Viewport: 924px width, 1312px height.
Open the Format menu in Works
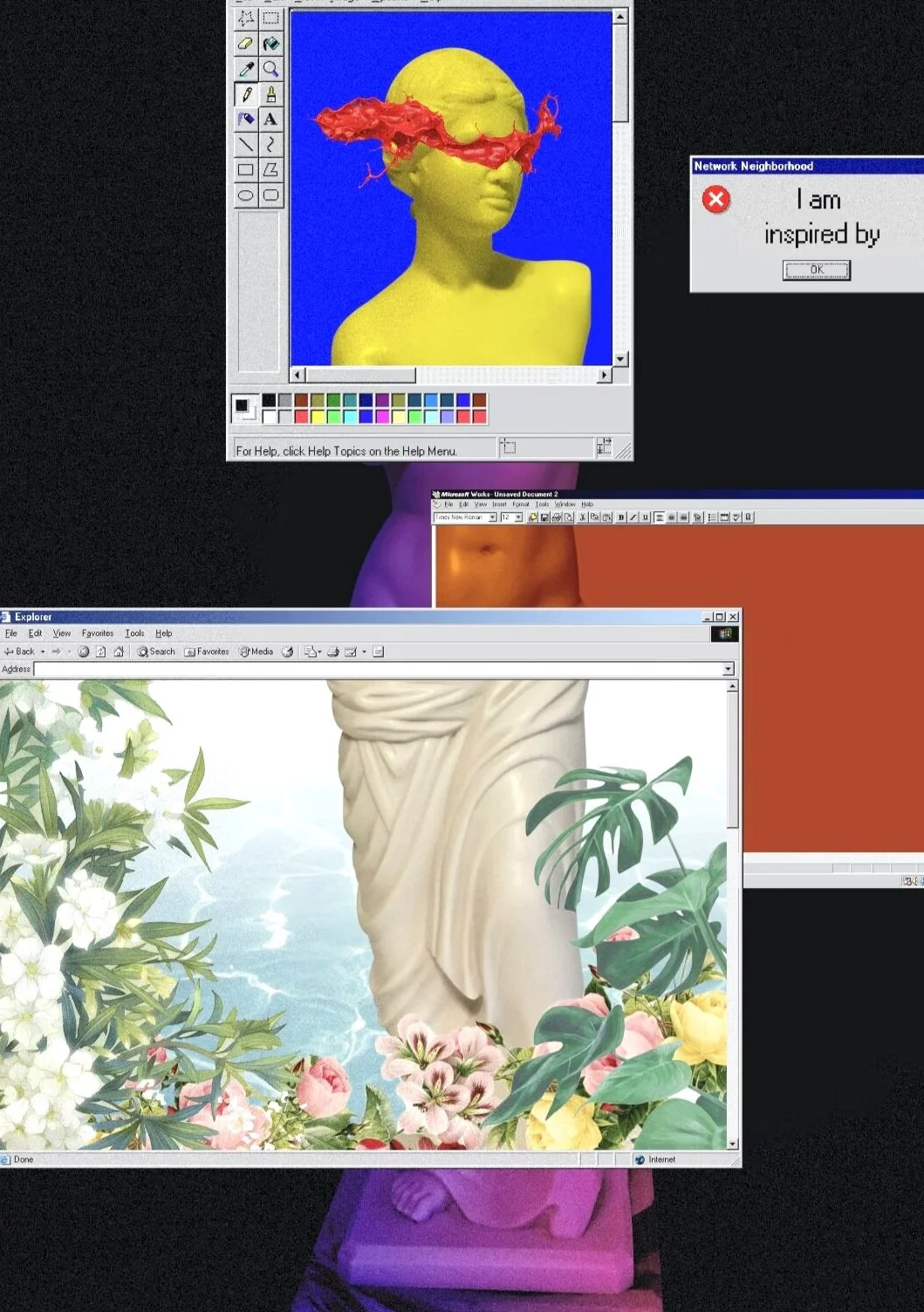(521, 504)
